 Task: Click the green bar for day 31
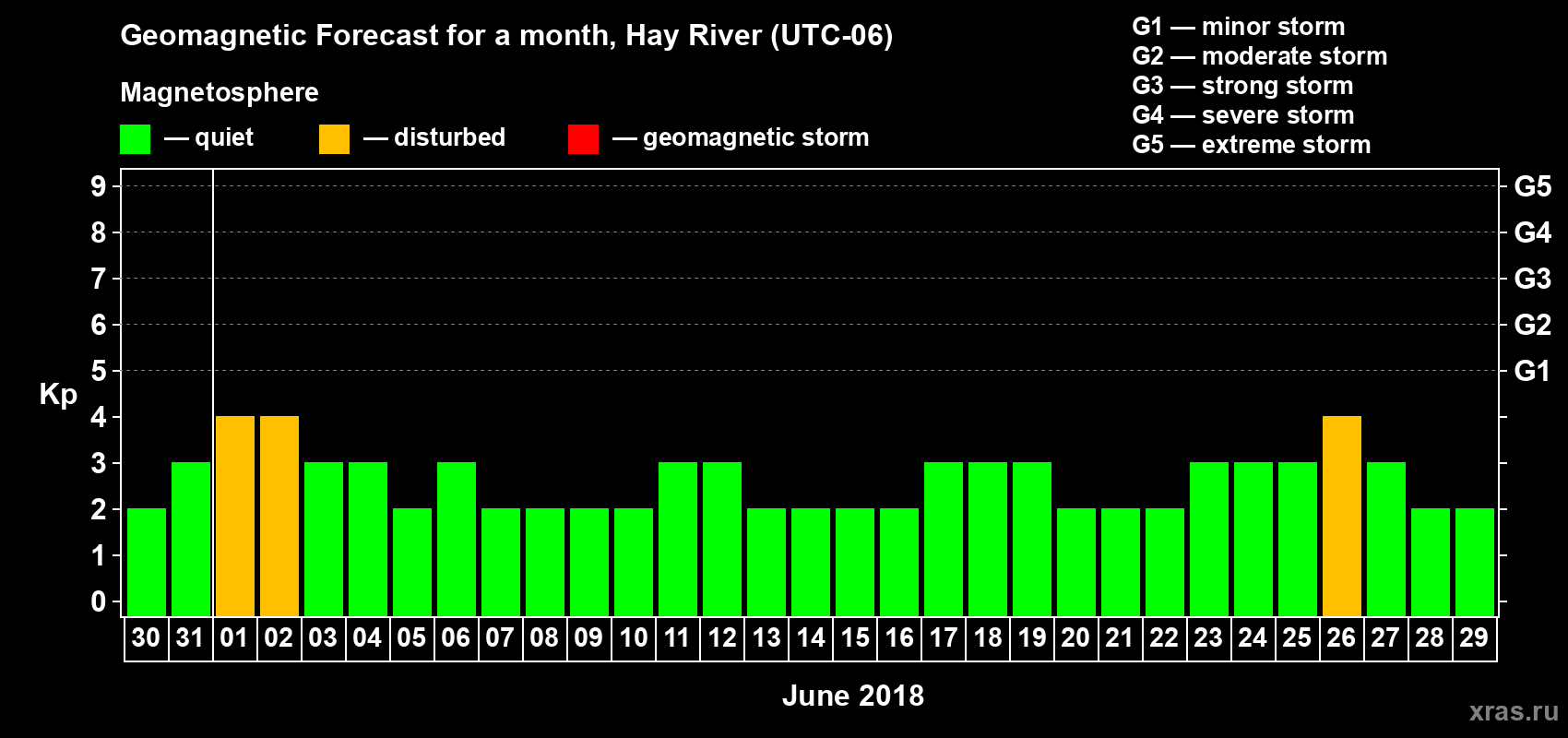tap(191, 540)
